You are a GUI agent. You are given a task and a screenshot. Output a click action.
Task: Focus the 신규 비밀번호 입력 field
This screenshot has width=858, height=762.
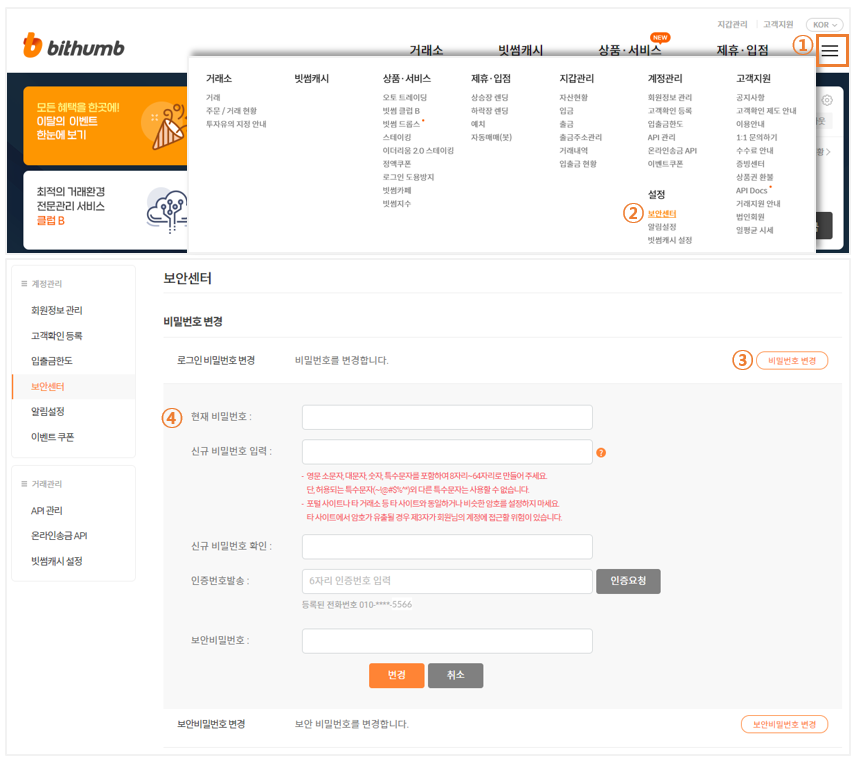[447, 452]
